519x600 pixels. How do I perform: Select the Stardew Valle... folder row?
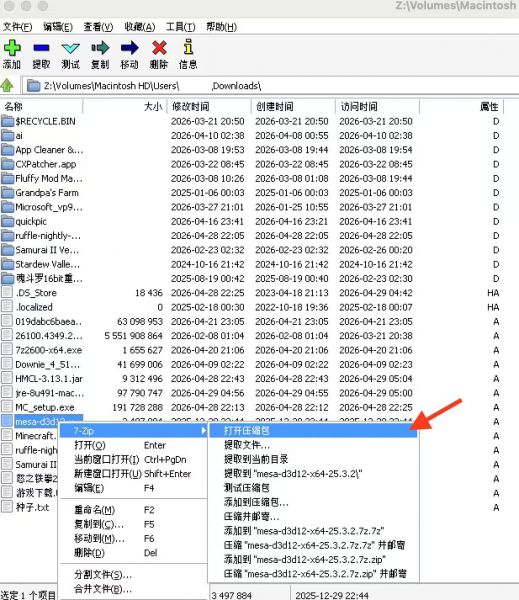tap(252, 264)
